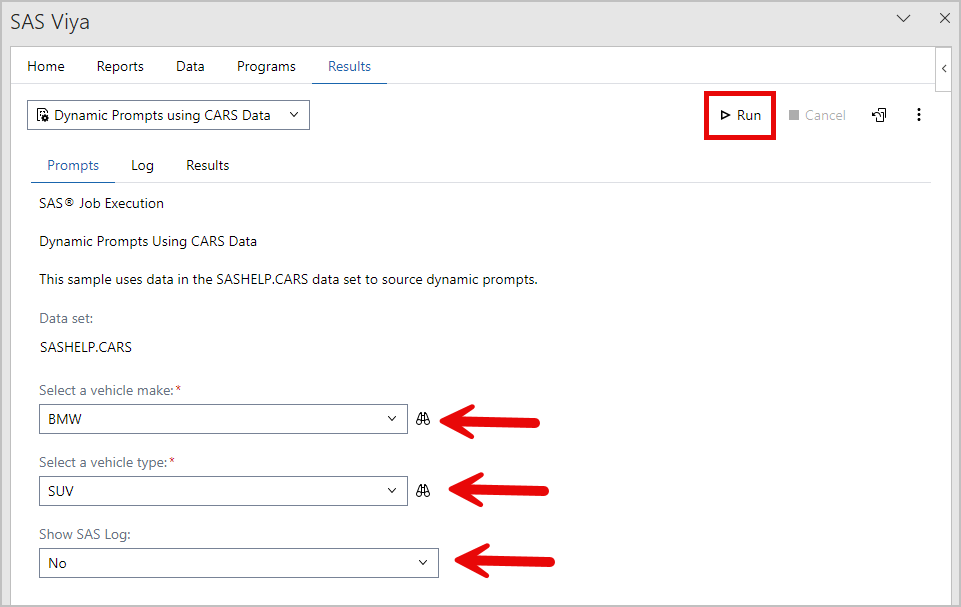Open the Show SAS Log dropdown
The width and height of the screenshot is (961, 607).
click(239, 563)
